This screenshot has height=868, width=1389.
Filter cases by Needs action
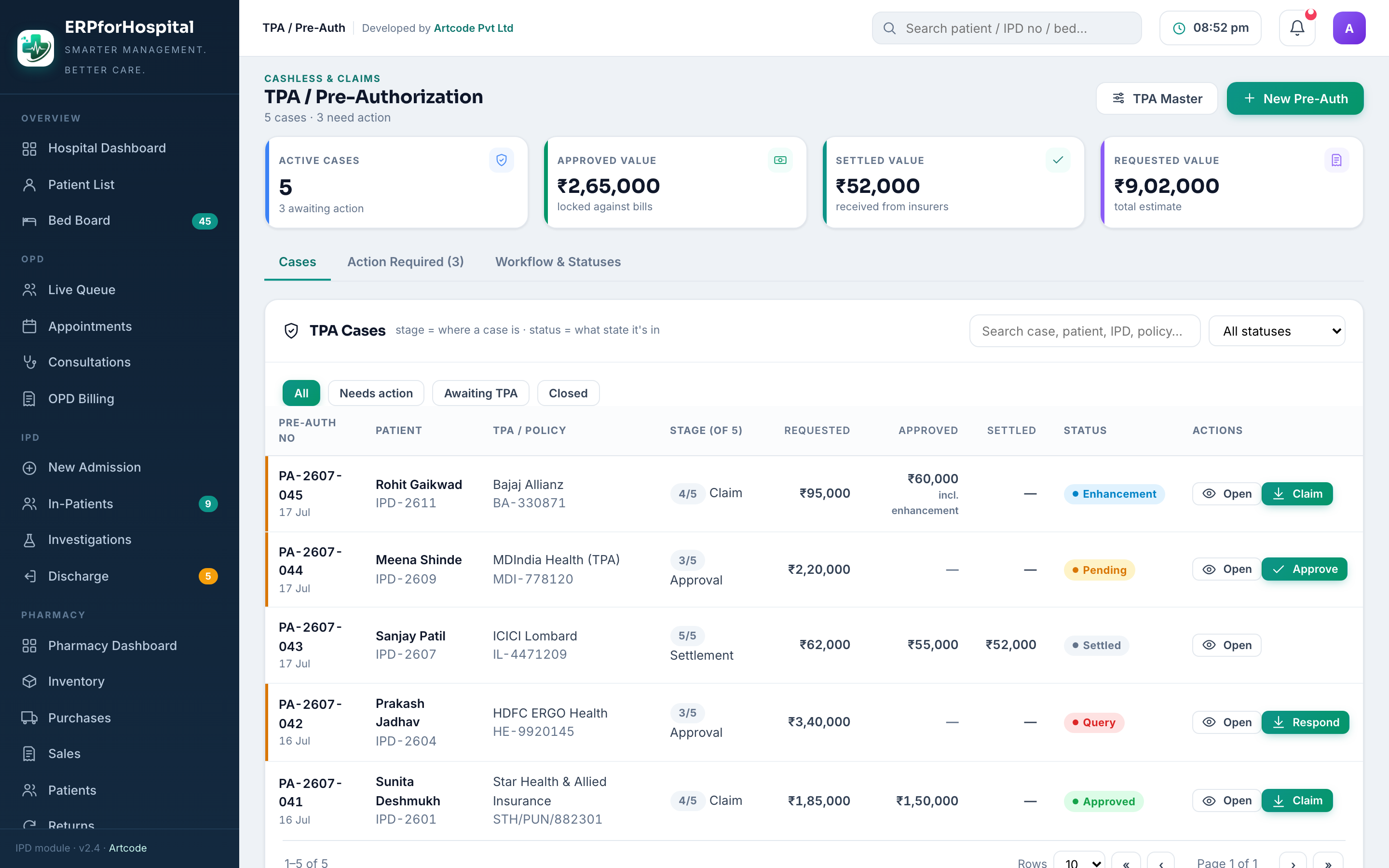point(376,393)
